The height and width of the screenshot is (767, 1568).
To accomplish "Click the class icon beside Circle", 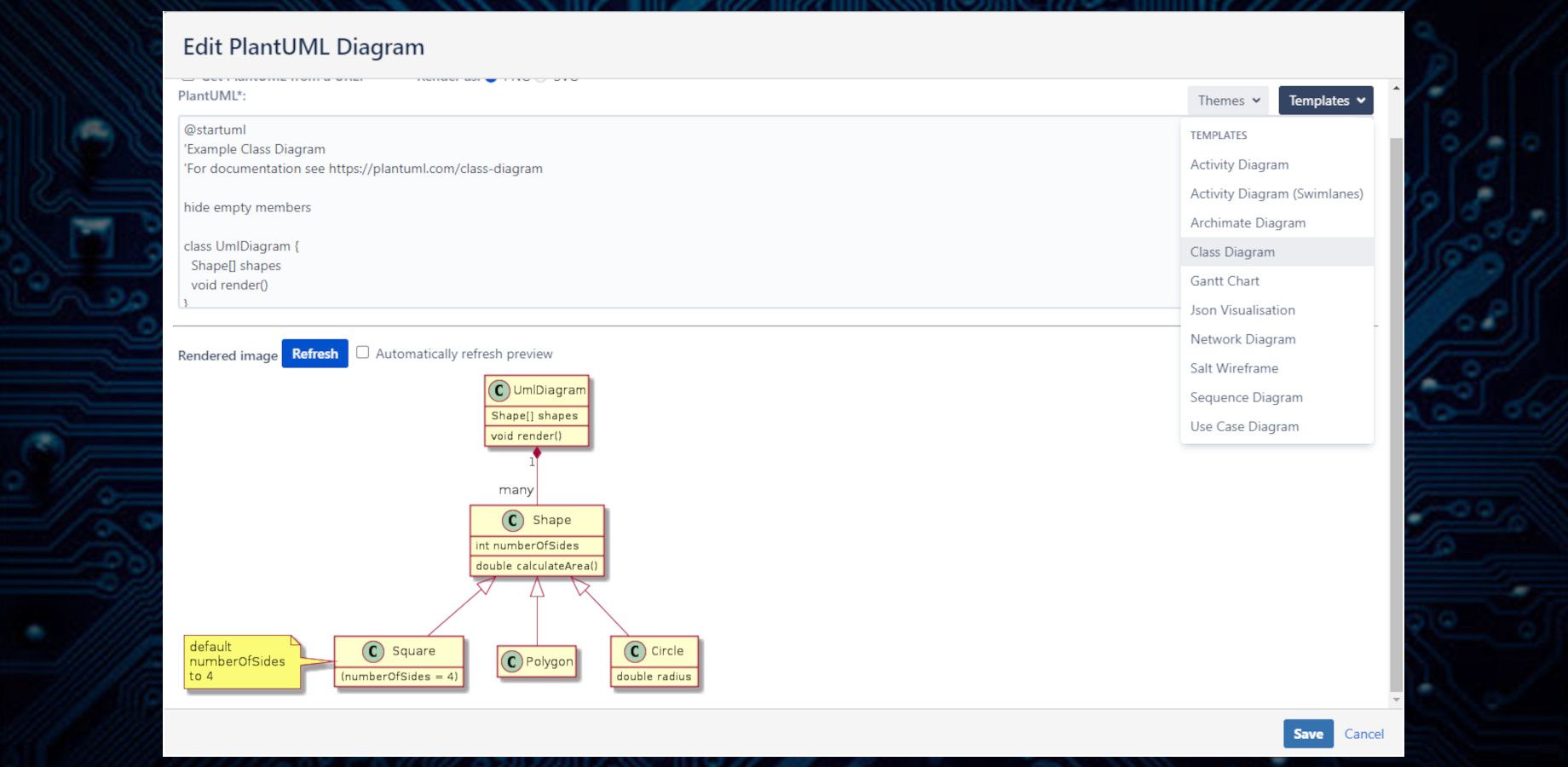I will (x=635, y=651).
